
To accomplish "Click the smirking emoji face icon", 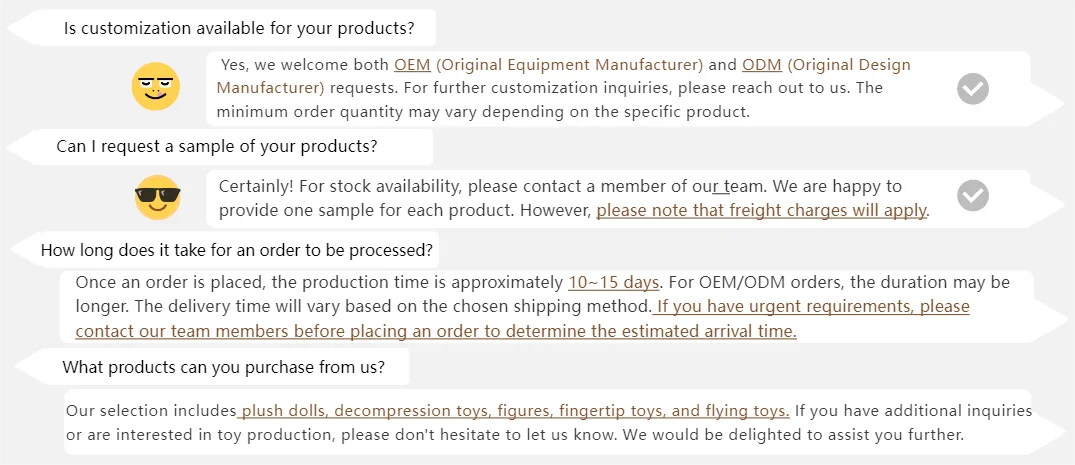I will point(156,86).
